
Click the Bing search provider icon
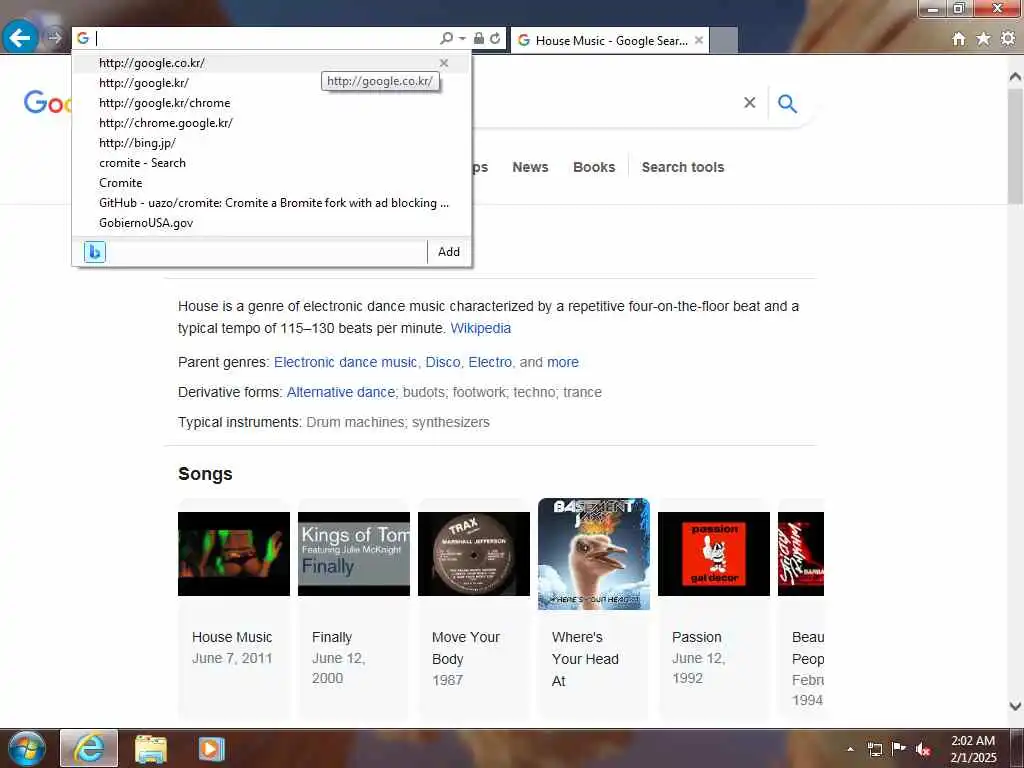95,252
